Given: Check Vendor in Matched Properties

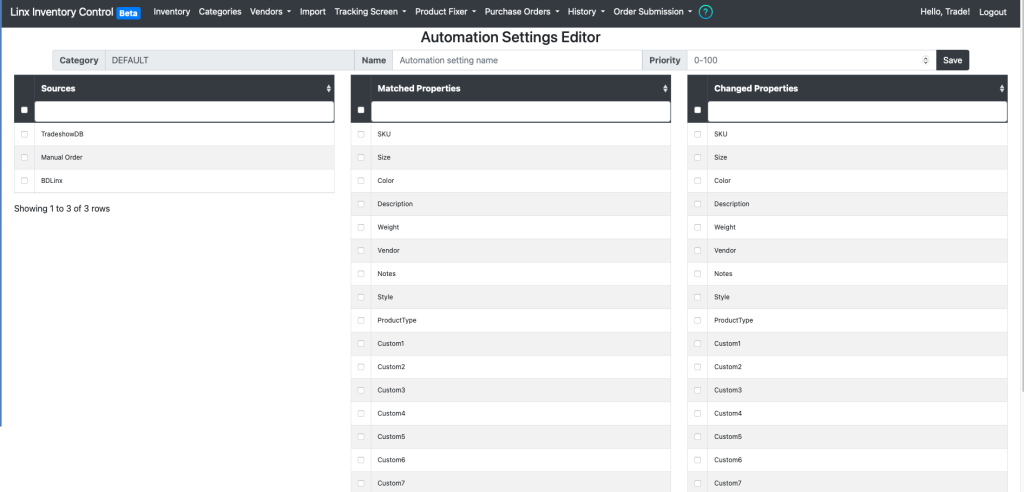Looking at the screenshot, I should (x=361, y=250).
